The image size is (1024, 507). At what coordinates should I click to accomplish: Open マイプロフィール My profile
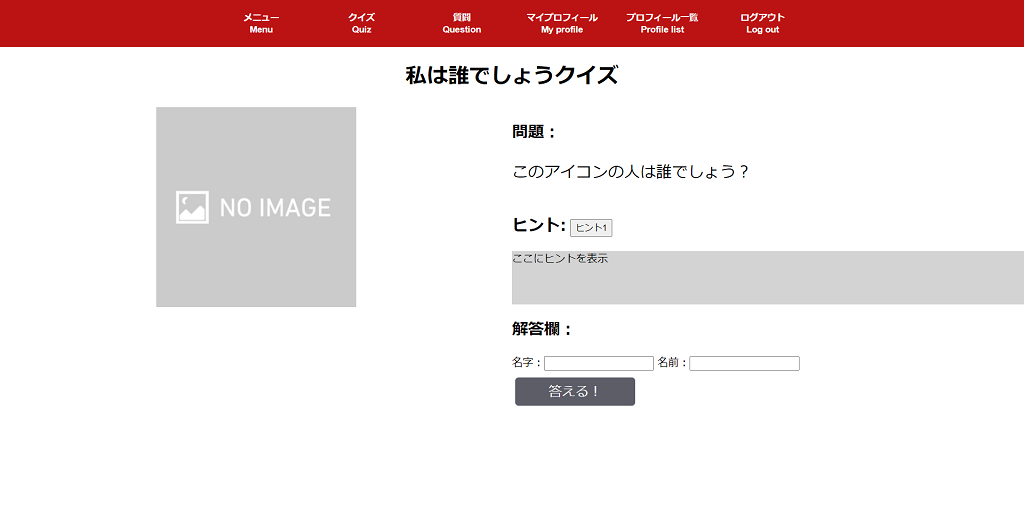coord(562,24)
